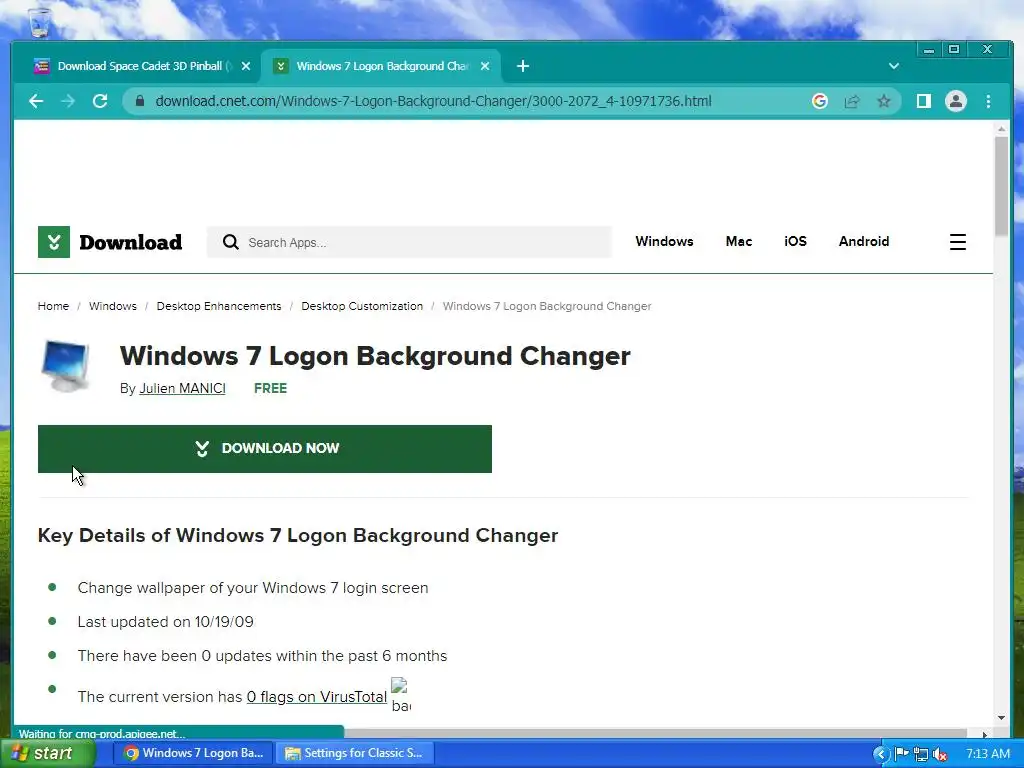
Task: Switch to Windows 7 Logon Ba... taskbar item
Action: (194, 754)
